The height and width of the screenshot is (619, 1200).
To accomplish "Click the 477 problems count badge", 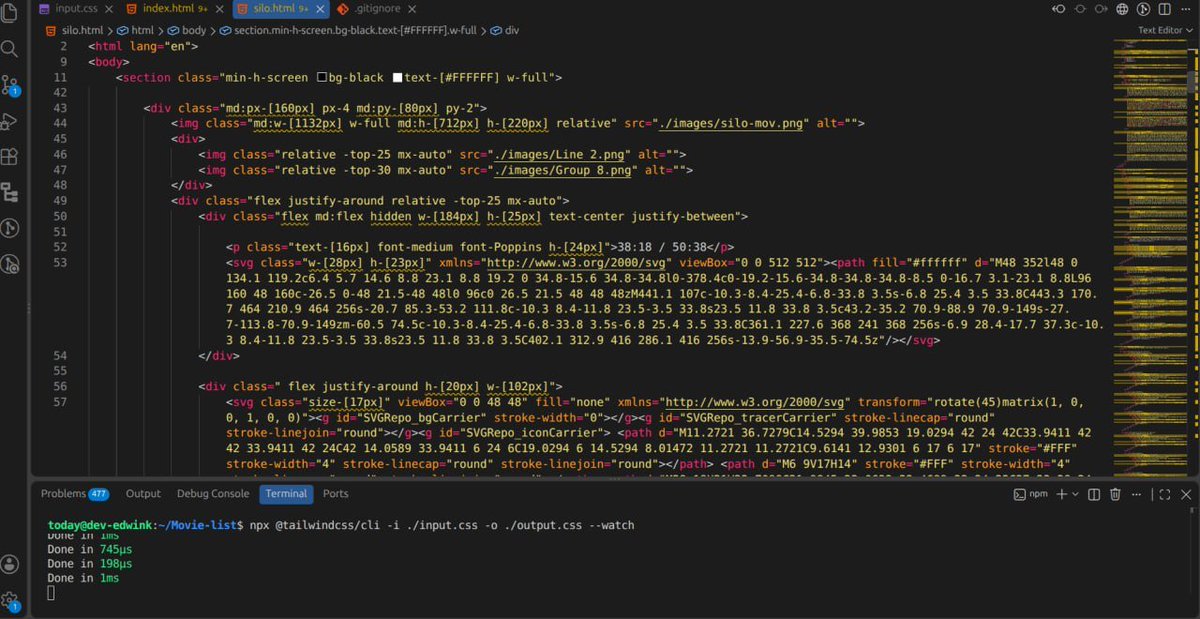I will coord(99,494).
